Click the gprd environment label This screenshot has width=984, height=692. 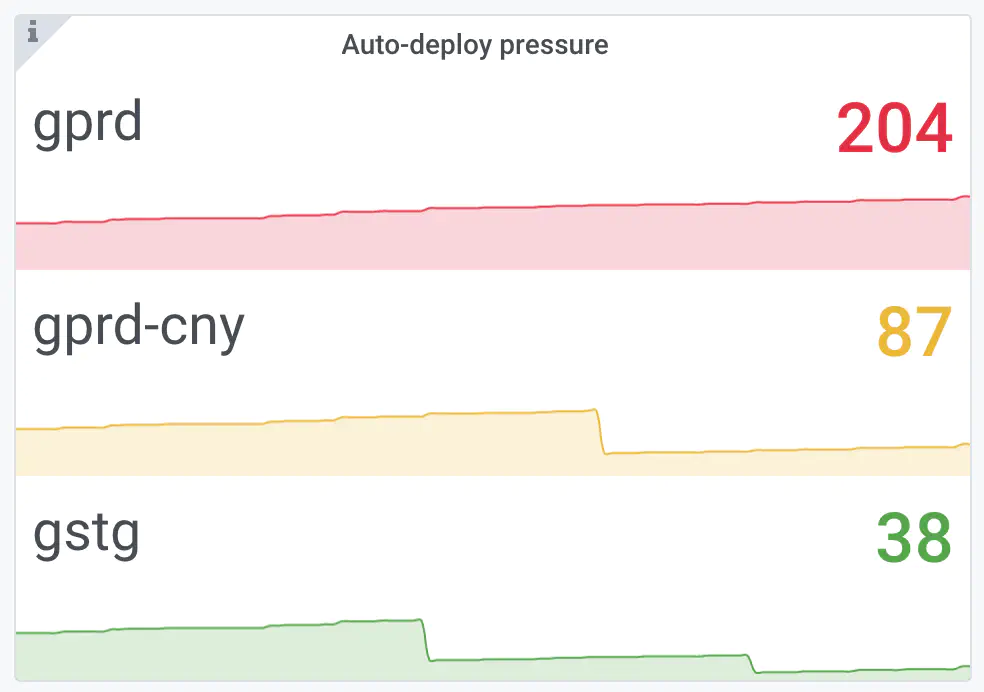coord(88,123)
